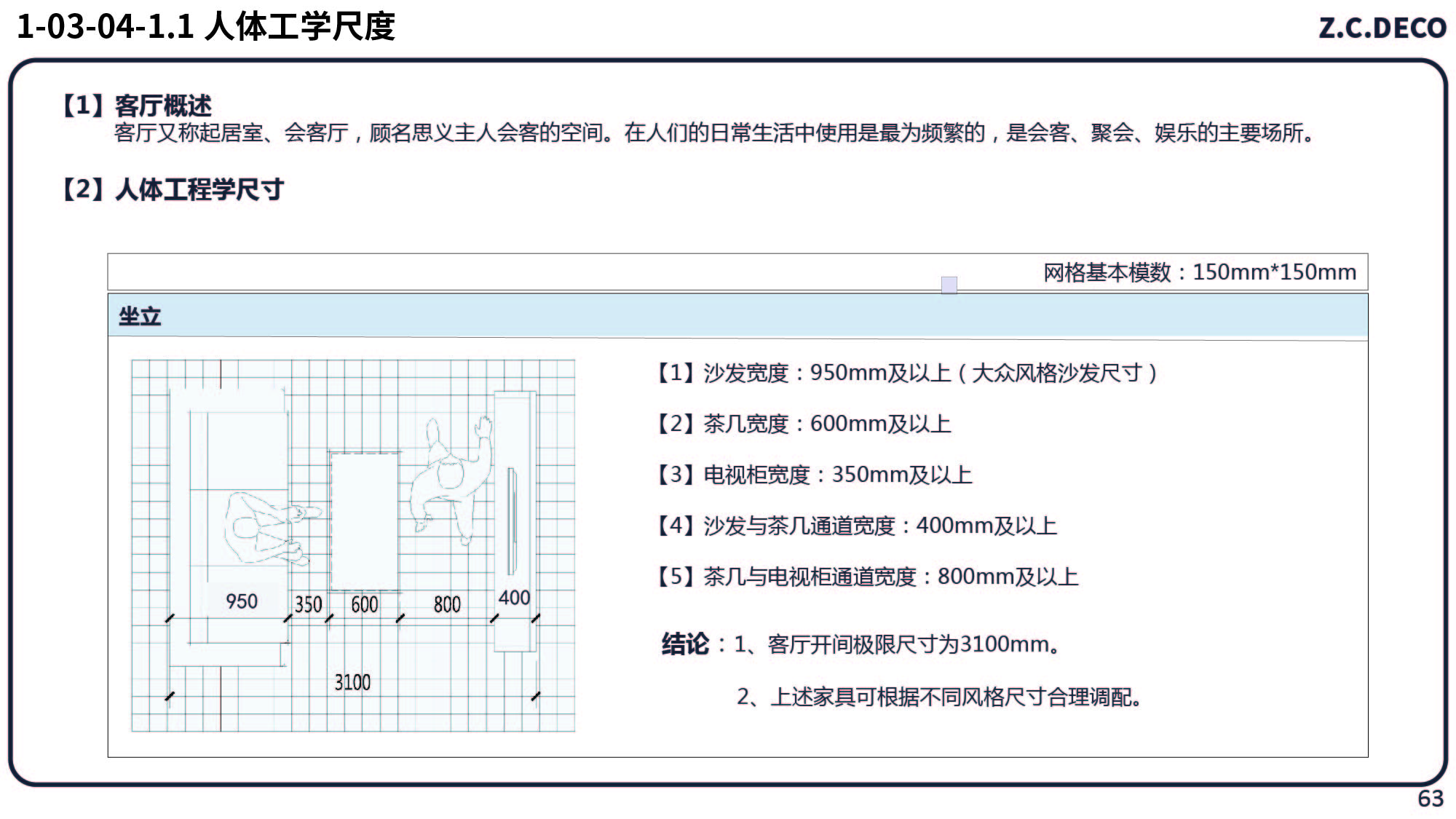This screenshot has width=1456, height=819.
Task: Click the line '电视柜宽度：350mm及以上'
Action: pyautogui.click(x=815, y=475)
